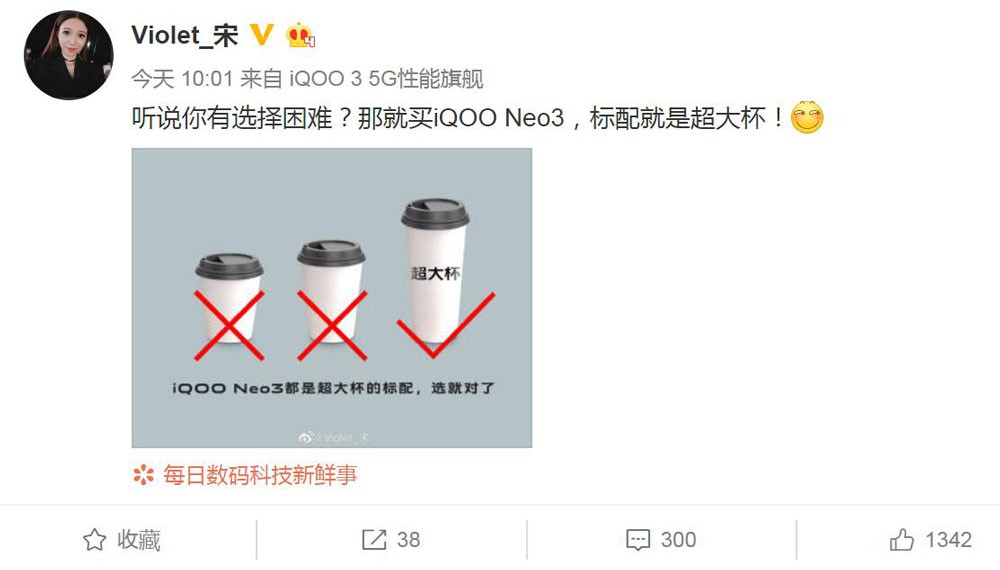Open the 38 reposts count

click(x=408, y=540)
